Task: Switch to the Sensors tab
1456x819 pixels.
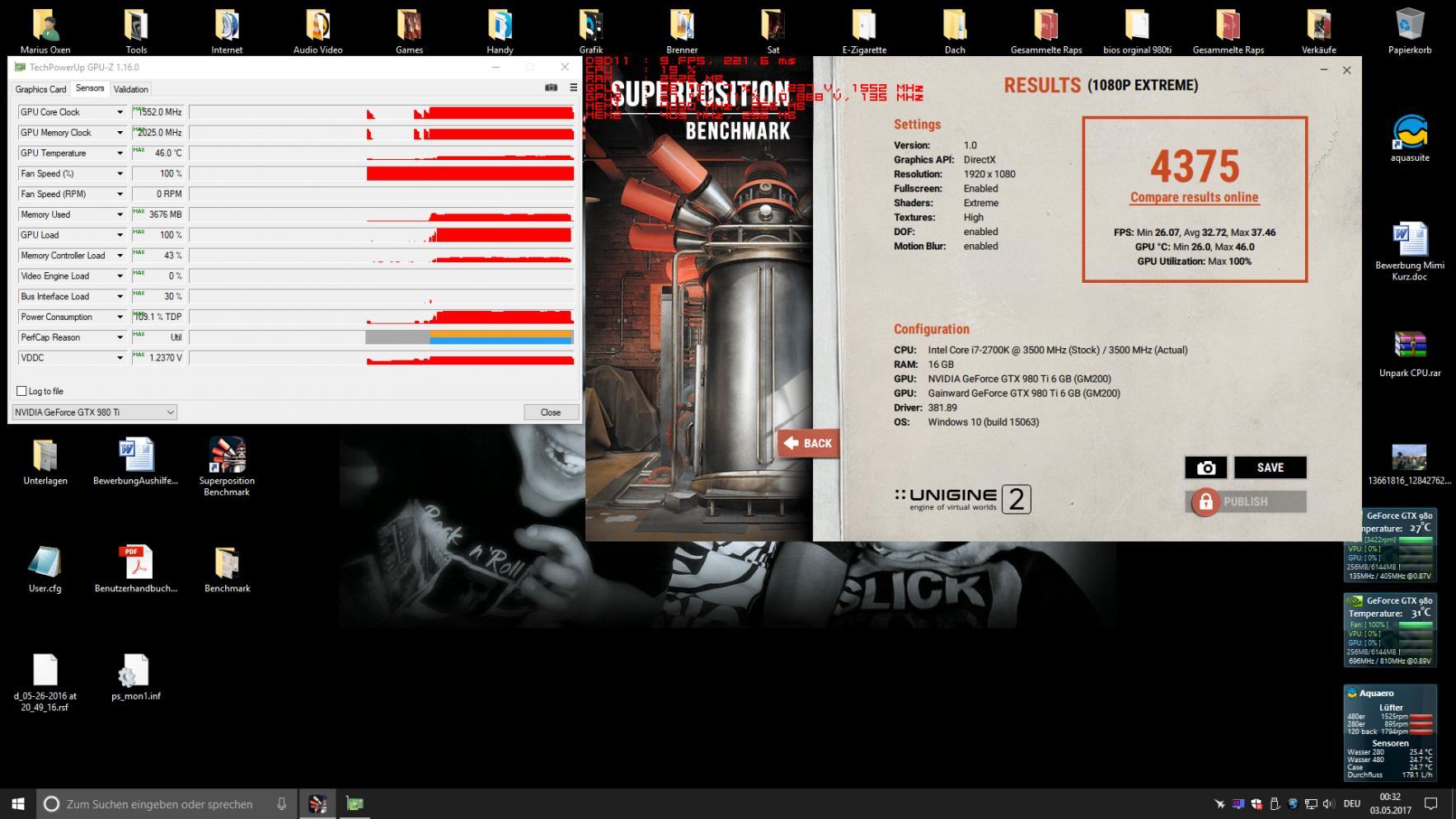Action: point(90,88)
